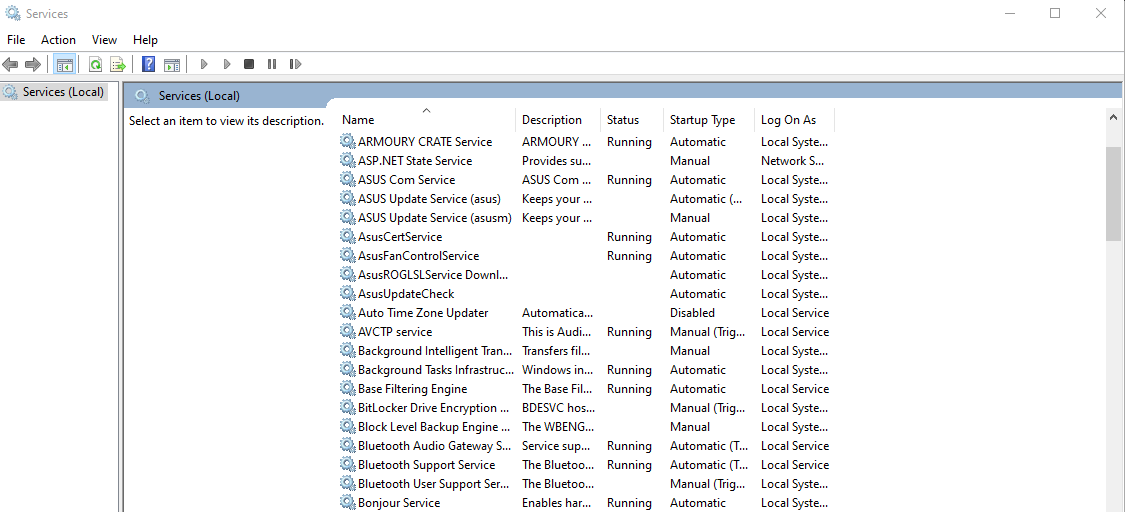
Task: Click 'BDESVC hos...' description cell
Action: (x=557, y=407)
